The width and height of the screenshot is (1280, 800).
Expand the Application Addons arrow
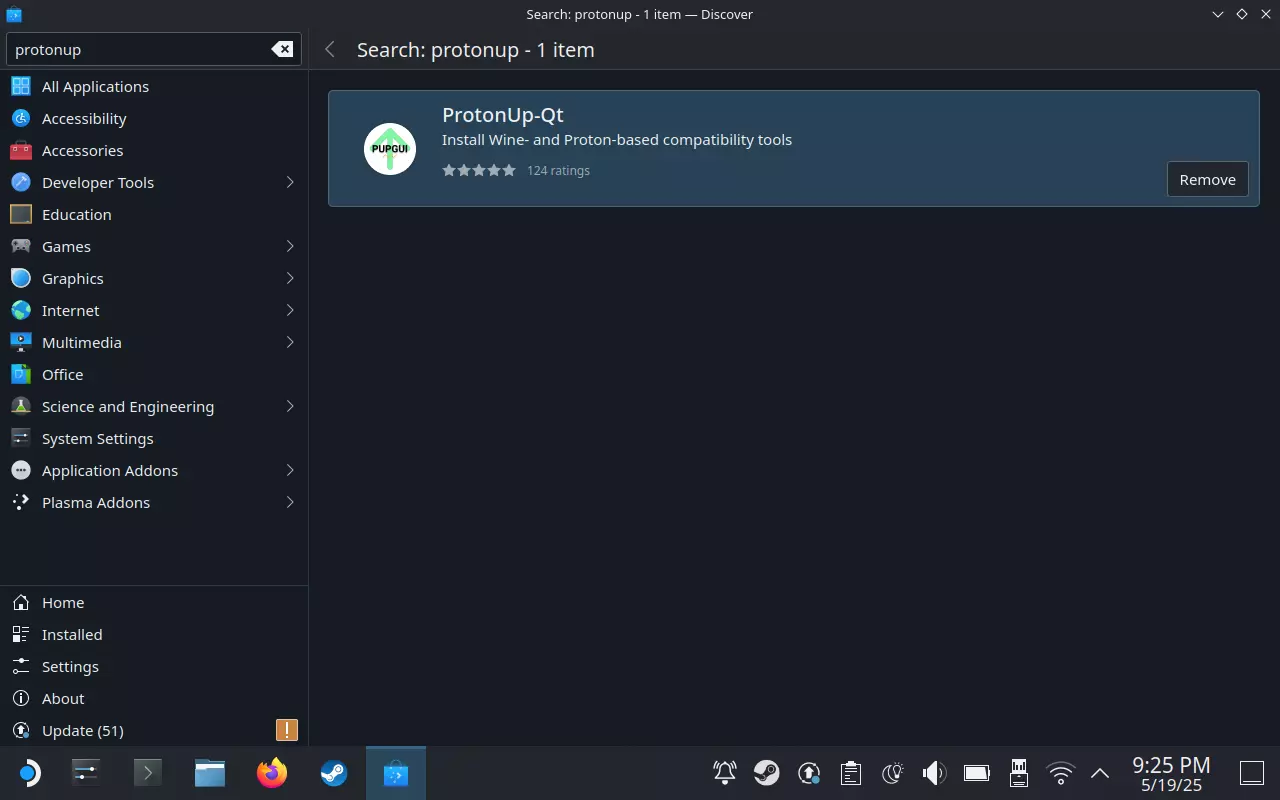[290, 470]
